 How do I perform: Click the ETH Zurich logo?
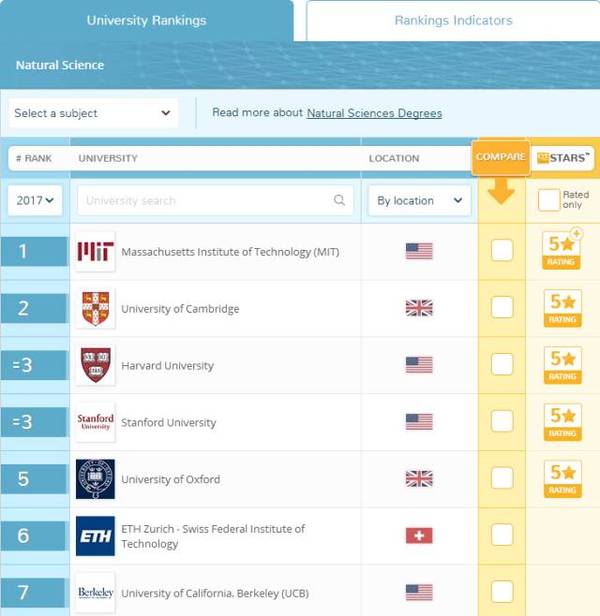[95, 536]
